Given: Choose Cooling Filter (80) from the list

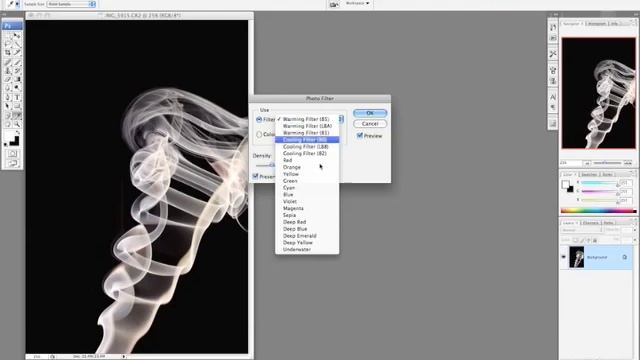Looking at the screenshot, I should click(307, 140).
